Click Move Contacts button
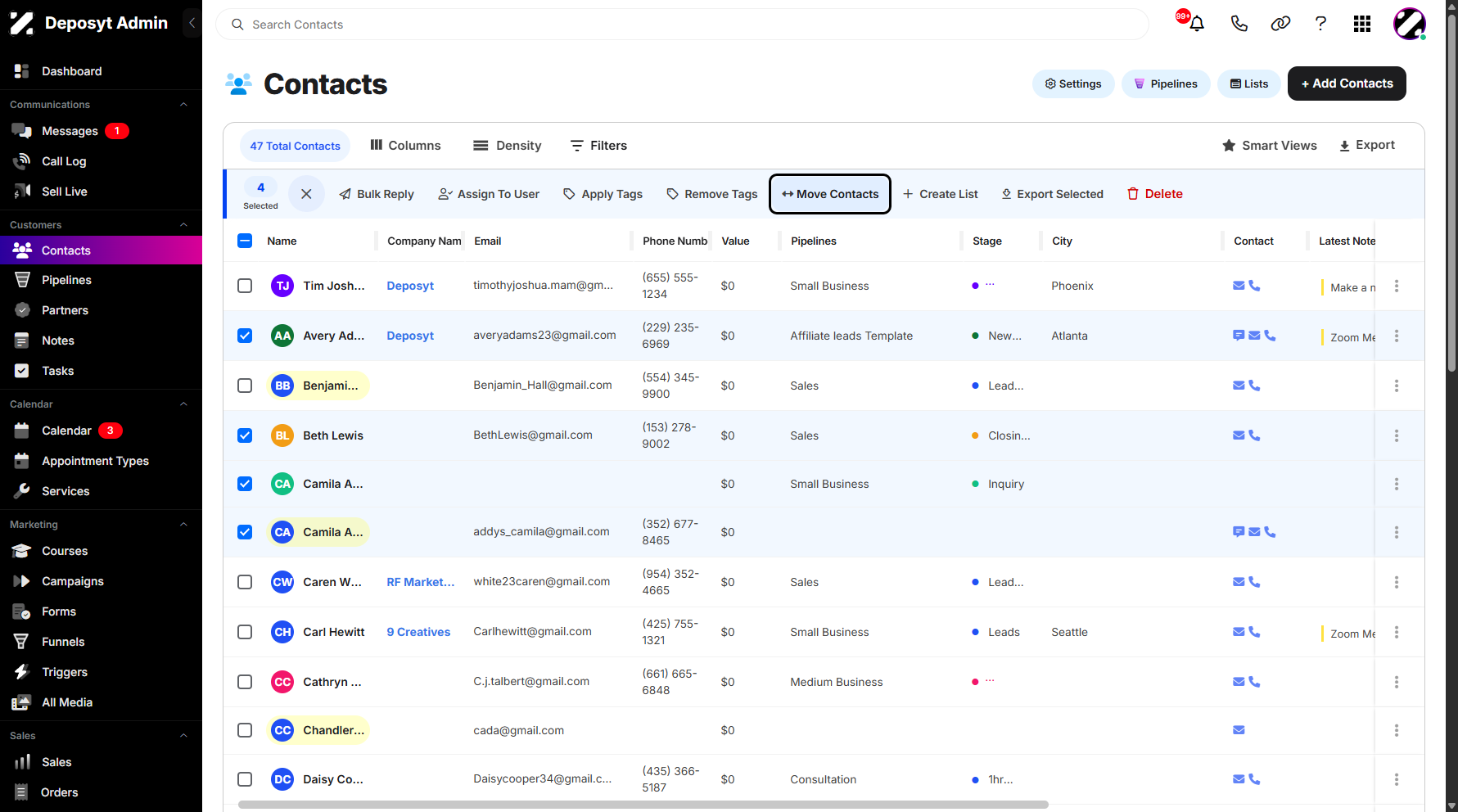 830,194
